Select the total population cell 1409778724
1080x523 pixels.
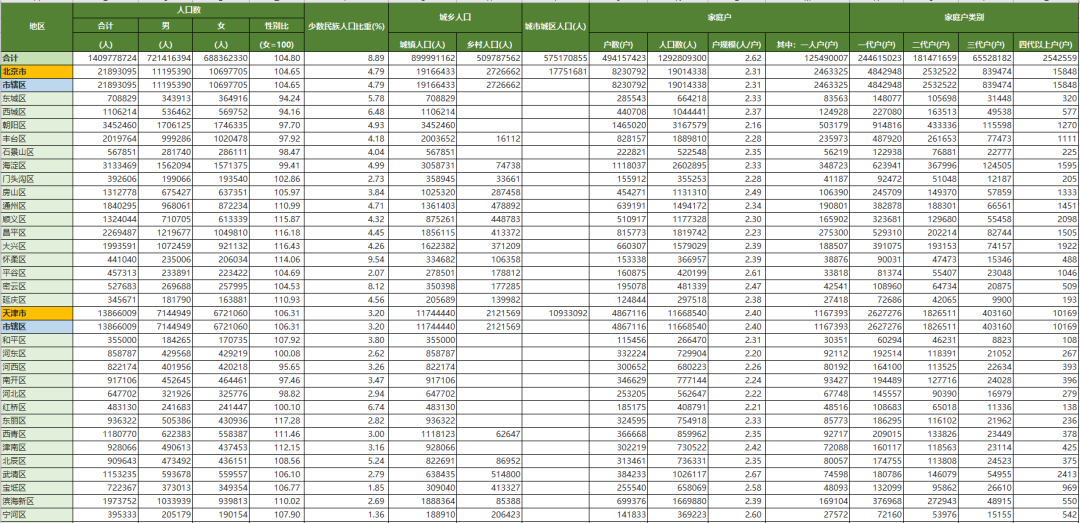click(105, 59)
